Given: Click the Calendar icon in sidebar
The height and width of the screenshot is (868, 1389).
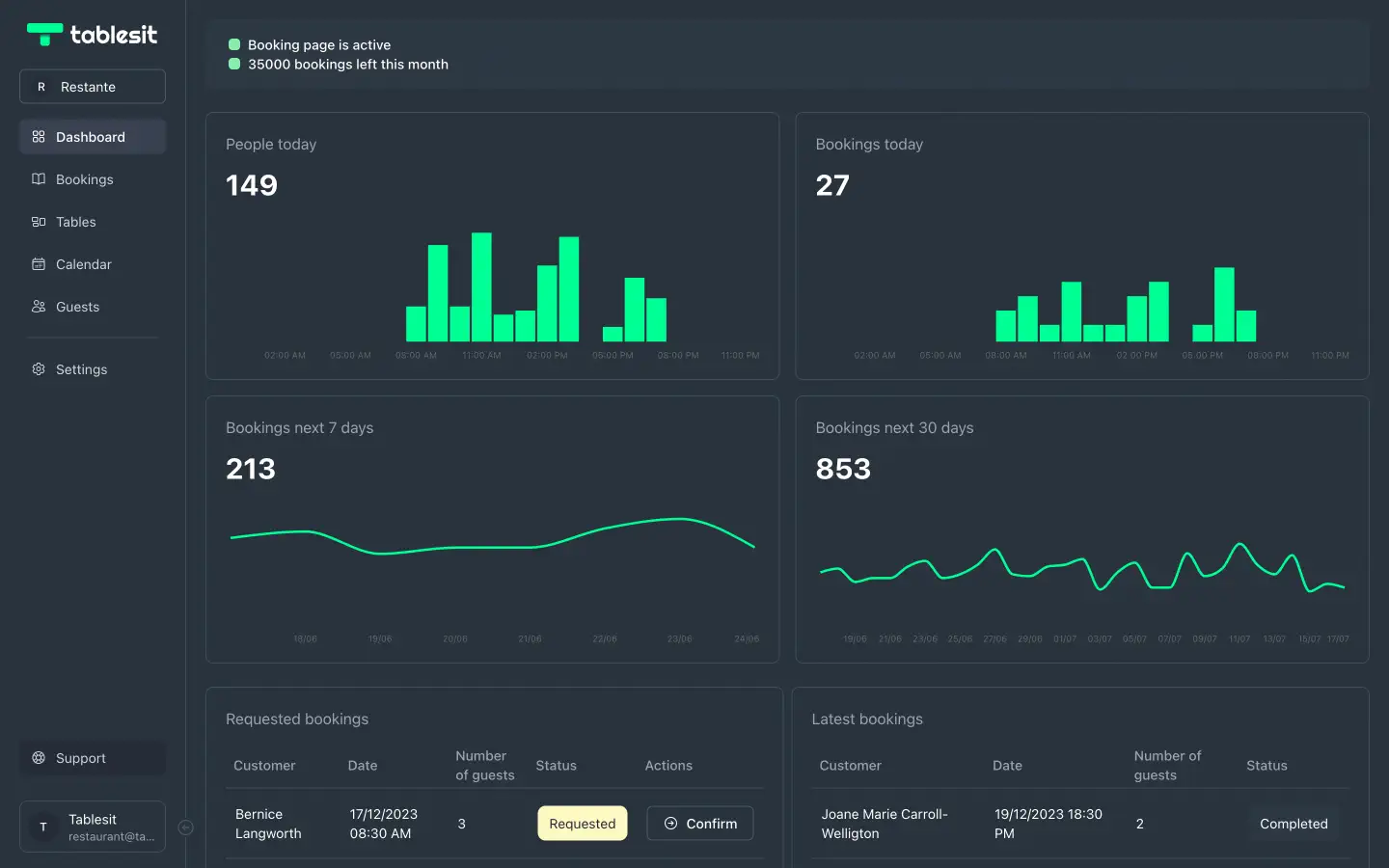Looking at the screenshot, I should [39, 264].
